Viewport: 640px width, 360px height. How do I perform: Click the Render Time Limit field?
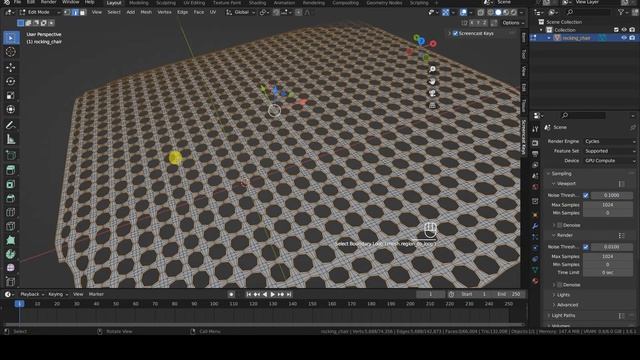(608, 273)
